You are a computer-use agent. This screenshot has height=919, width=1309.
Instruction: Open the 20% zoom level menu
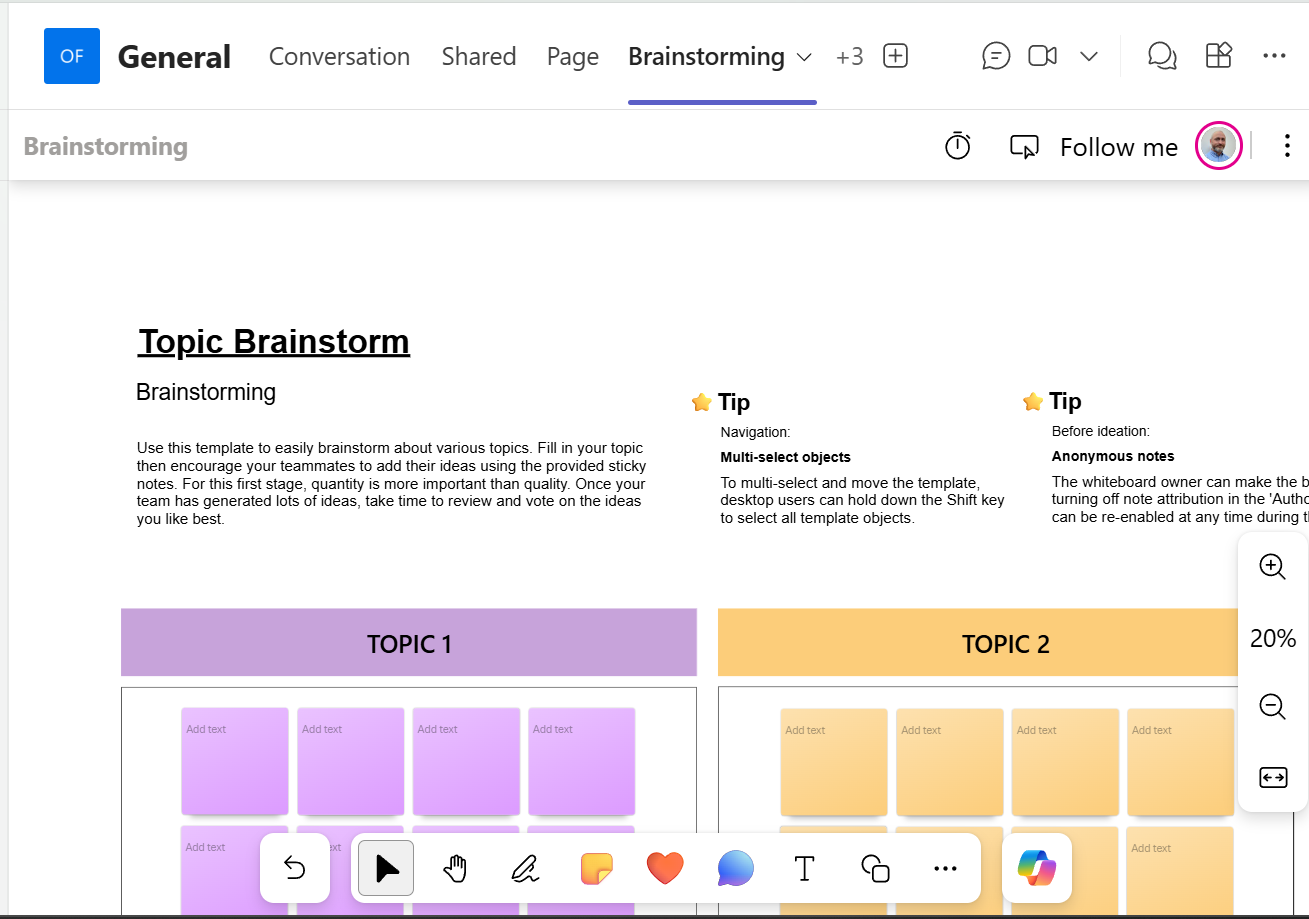coord(1273,638)
